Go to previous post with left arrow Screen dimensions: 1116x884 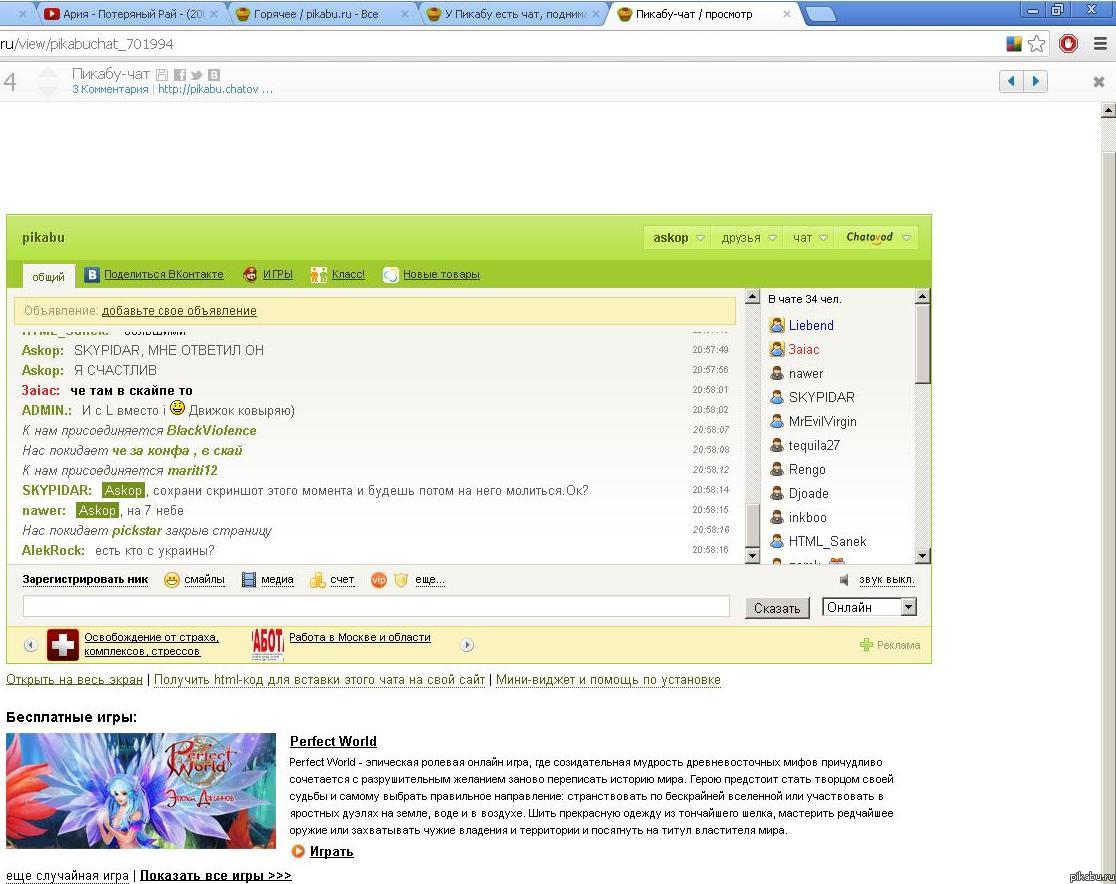coord(1011,81)
